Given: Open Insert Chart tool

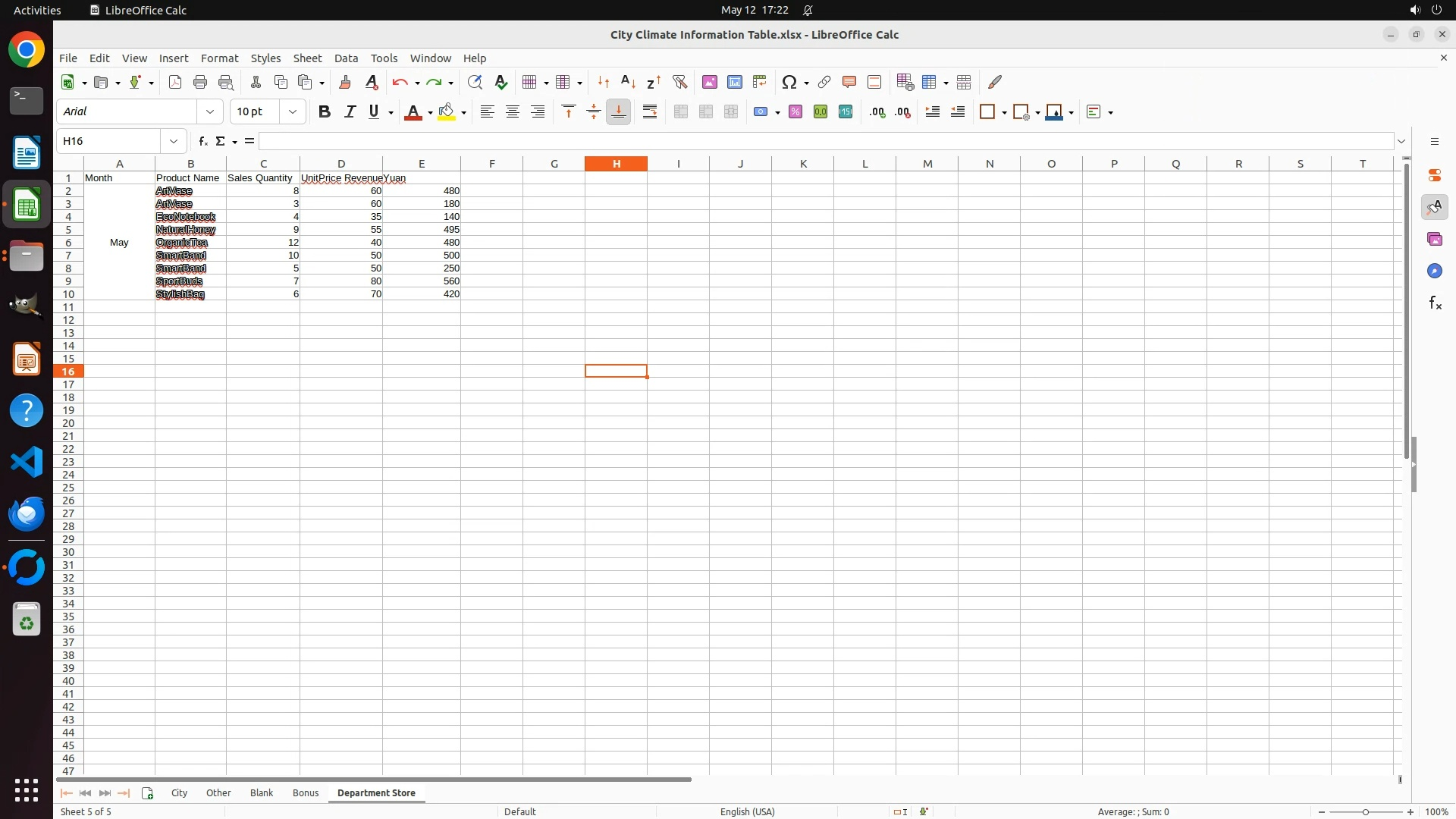Looking at the screenshot, I should pos(735,82).
